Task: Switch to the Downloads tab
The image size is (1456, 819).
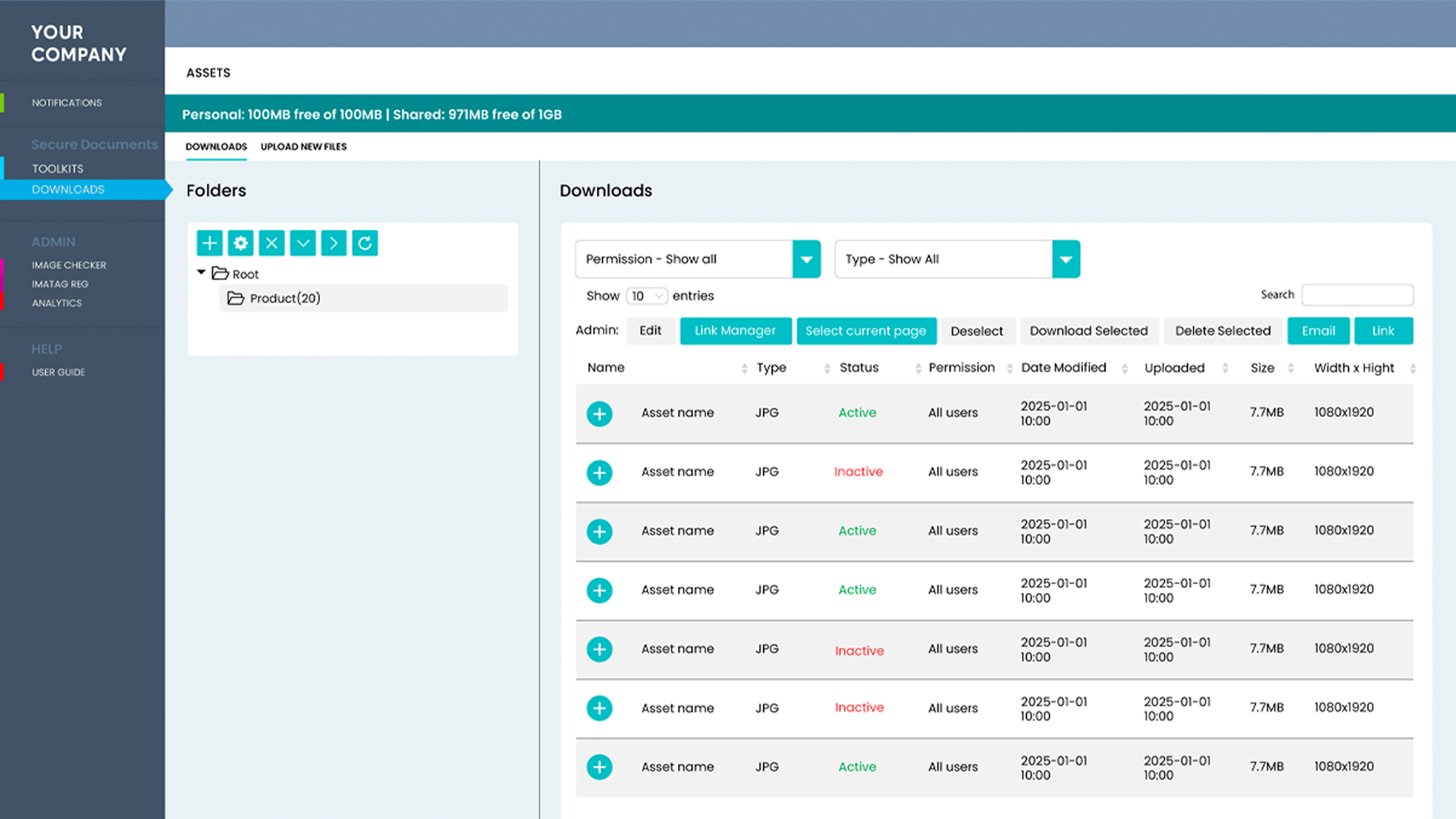Action: click(x=216, y=146)
